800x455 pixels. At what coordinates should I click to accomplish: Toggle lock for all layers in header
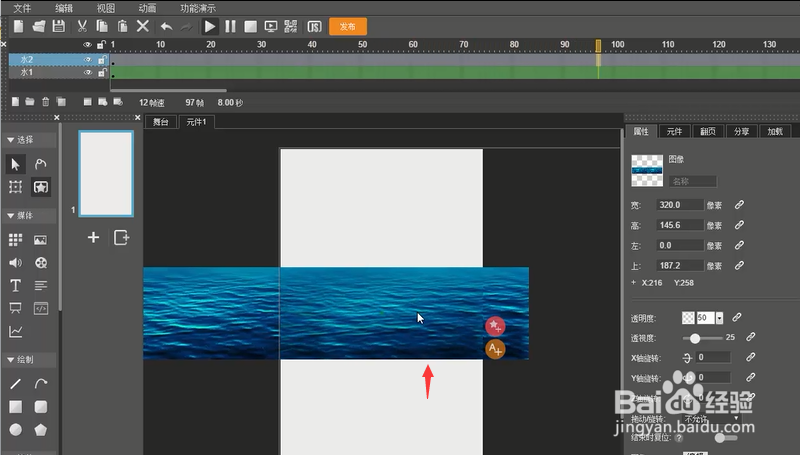pos(102,44)
